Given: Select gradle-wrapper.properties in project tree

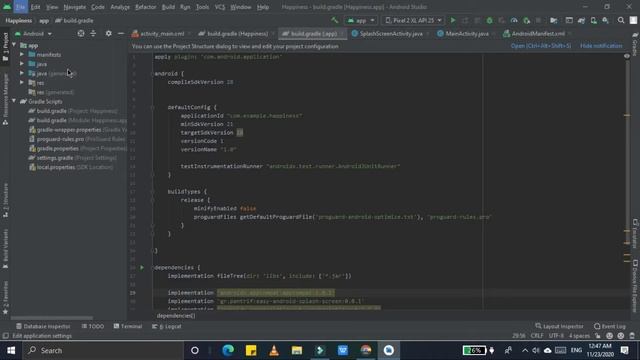Looking at the screenshot, I should point(69,129).
